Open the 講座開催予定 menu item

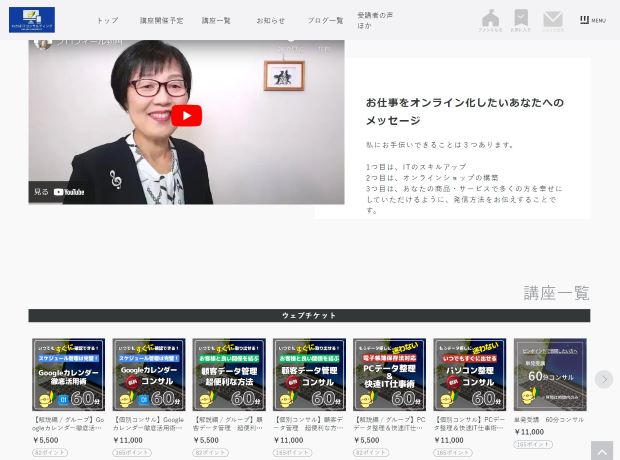[161, 20]
